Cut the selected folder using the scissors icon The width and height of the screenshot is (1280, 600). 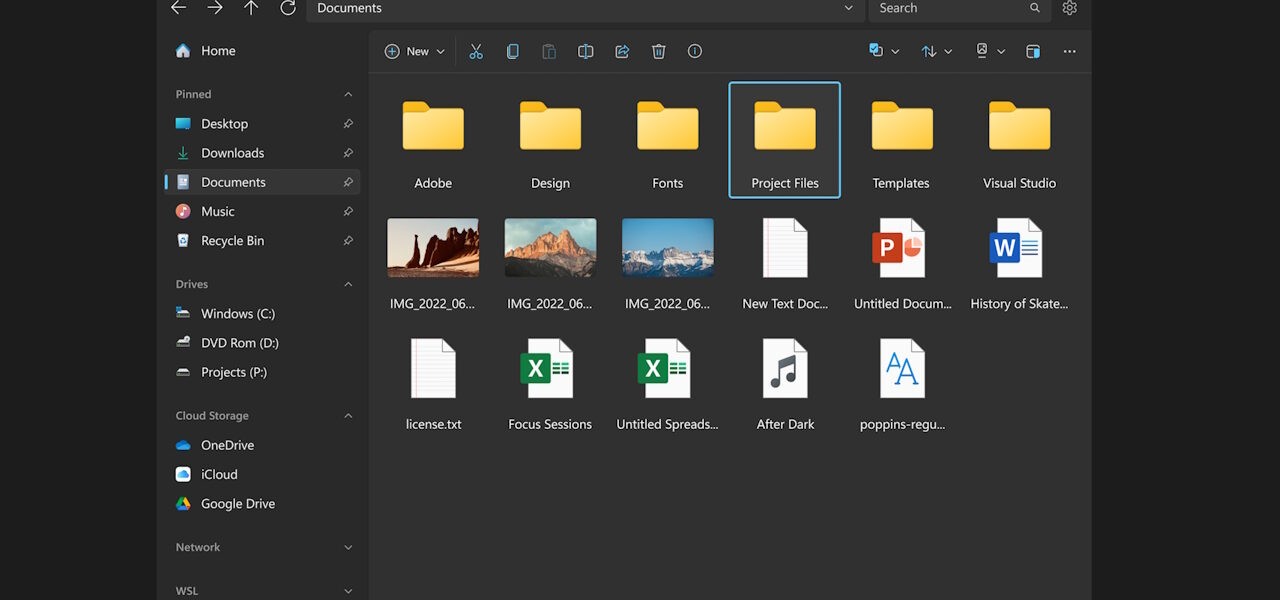click(x=476, y=51)
